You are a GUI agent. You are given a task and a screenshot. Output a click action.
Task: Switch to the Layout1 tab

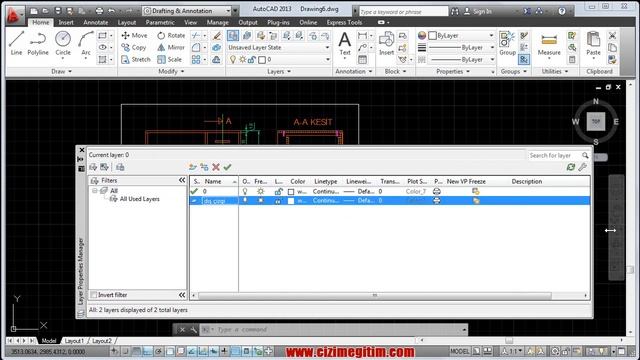point(74,340)
